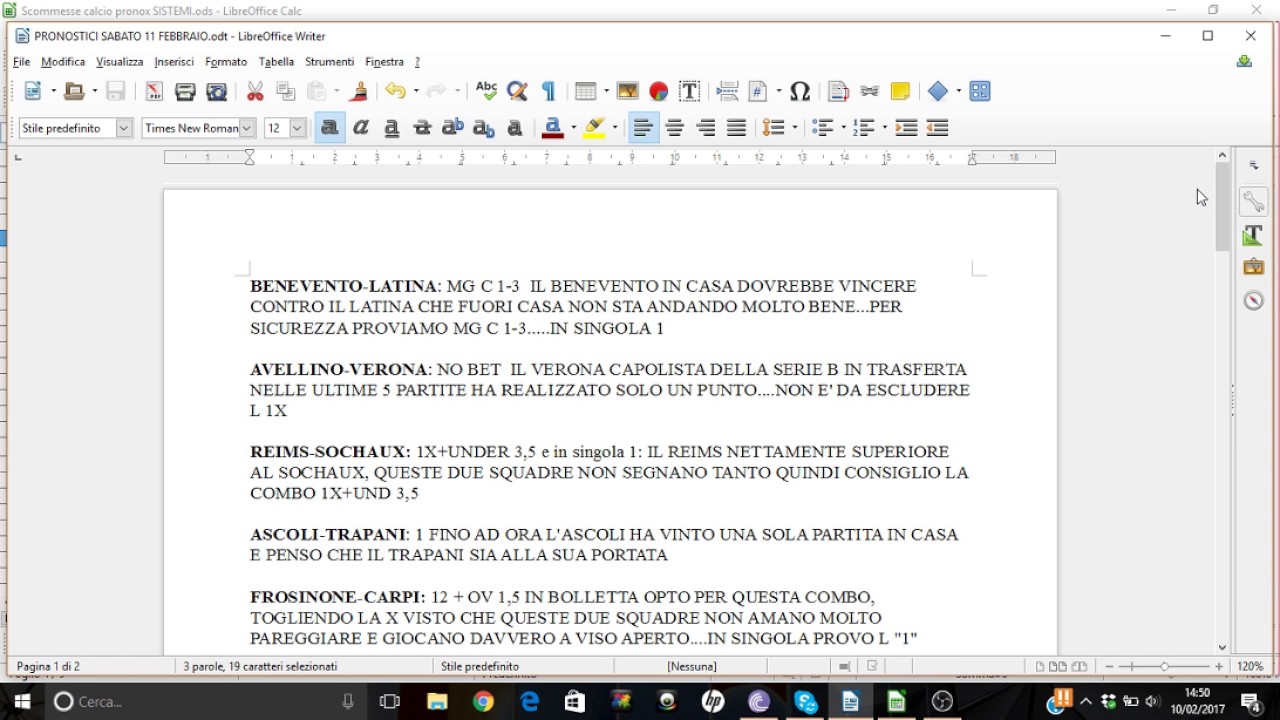Insert a comment sticky note
The height and width of the screenshot is (720, 1280).
click(900, 91)
